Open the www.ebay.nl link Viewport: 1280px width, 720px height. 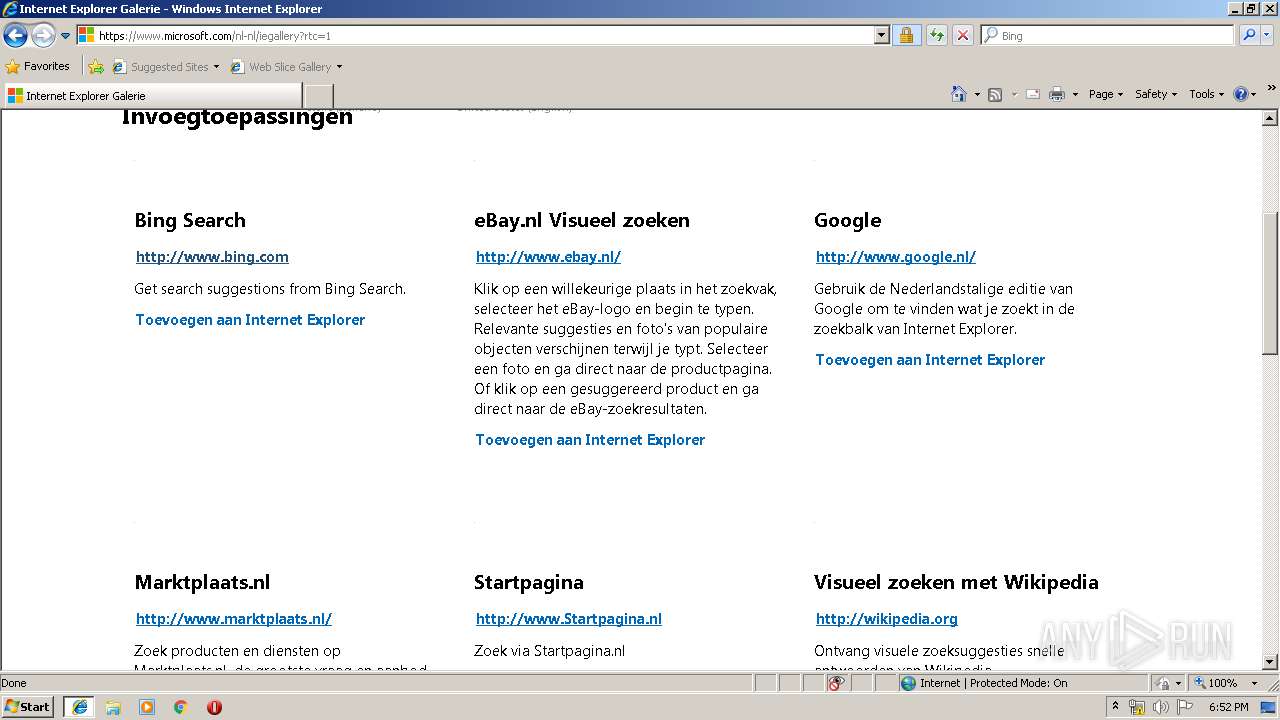[548, 257]
